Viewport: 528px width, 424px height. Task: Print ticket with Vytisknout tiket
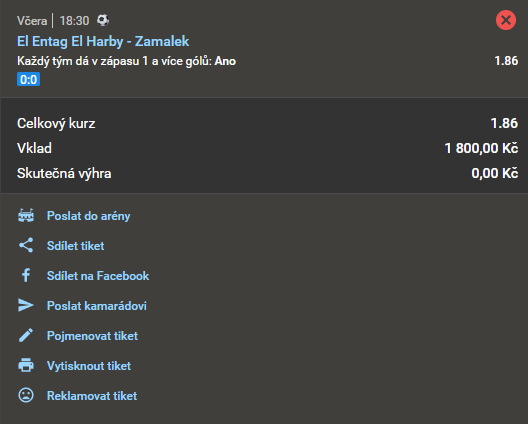point(89,366)
